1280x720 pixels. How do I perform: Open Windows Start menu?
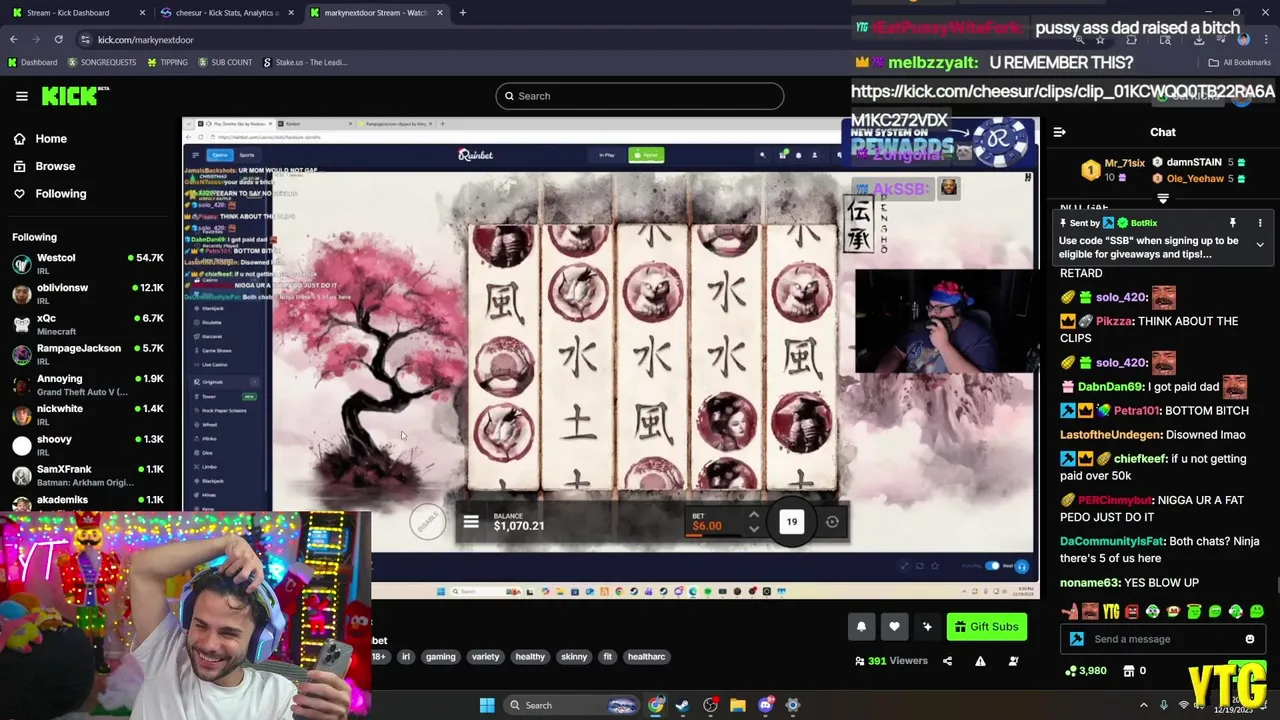click(487, 705)
